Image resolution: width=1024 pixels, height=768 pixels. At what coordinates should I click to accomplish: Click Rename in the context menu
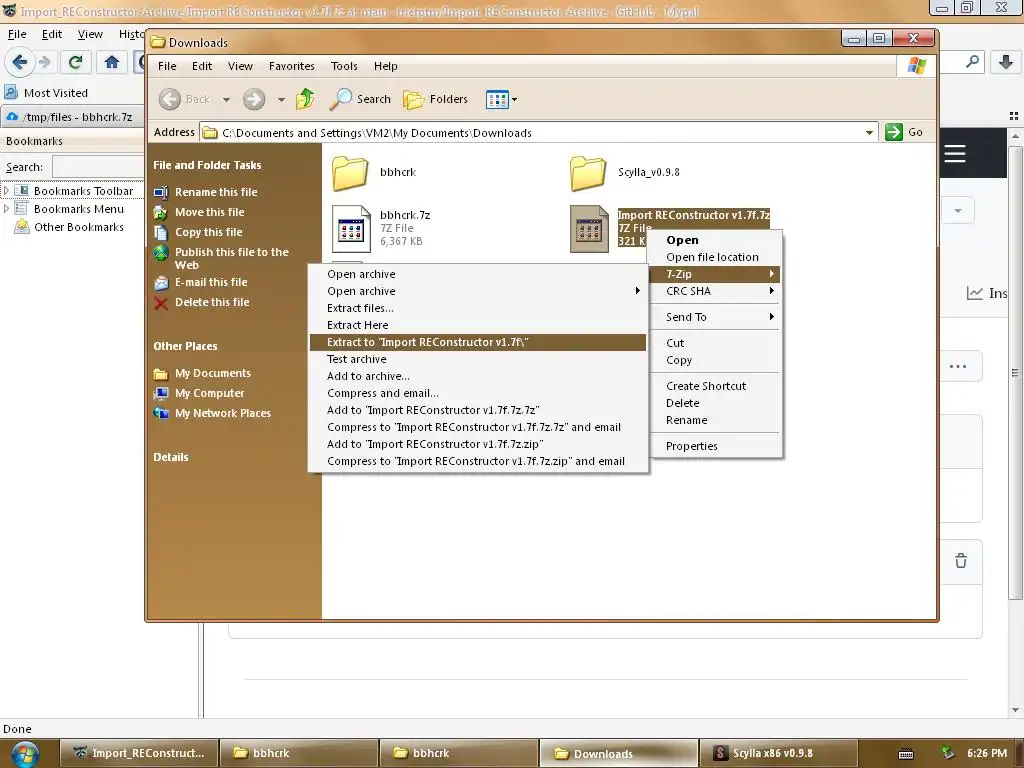[716, 421]
